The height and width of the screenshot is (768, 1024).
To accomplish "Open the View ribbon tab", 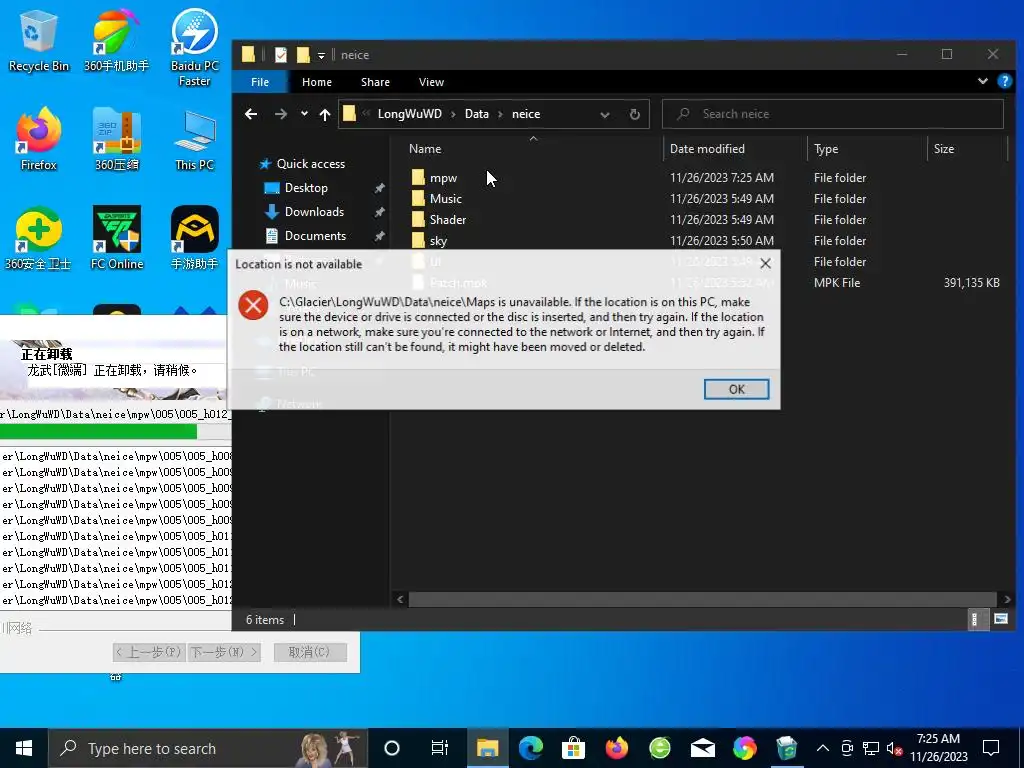I will [x=431, y=82].
